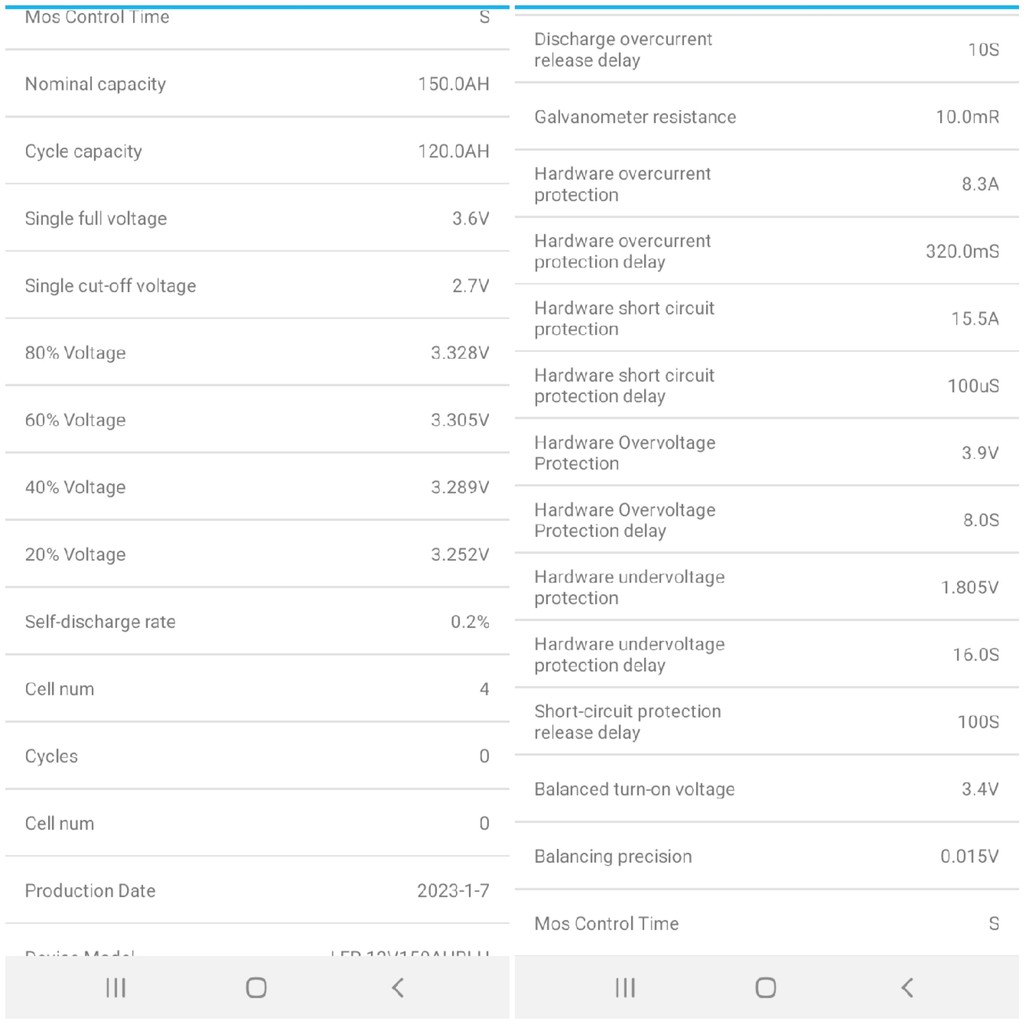Select Hardware Overvoltage Protection 3.9V row
Screen dimensions: 1024x1024
(767, 453)
